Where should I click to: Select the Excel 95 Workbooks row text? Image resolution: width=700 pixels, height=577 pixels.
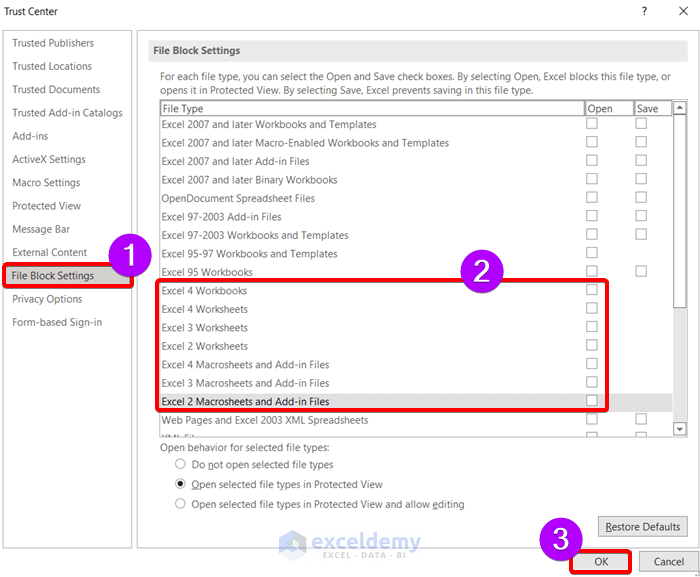(x=207, y=272)
